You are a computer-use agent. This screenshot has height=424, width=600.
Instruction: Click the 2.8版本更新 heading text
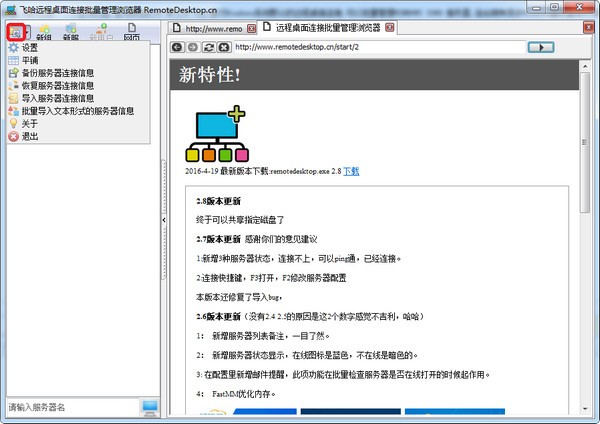[x=218, y=201]
